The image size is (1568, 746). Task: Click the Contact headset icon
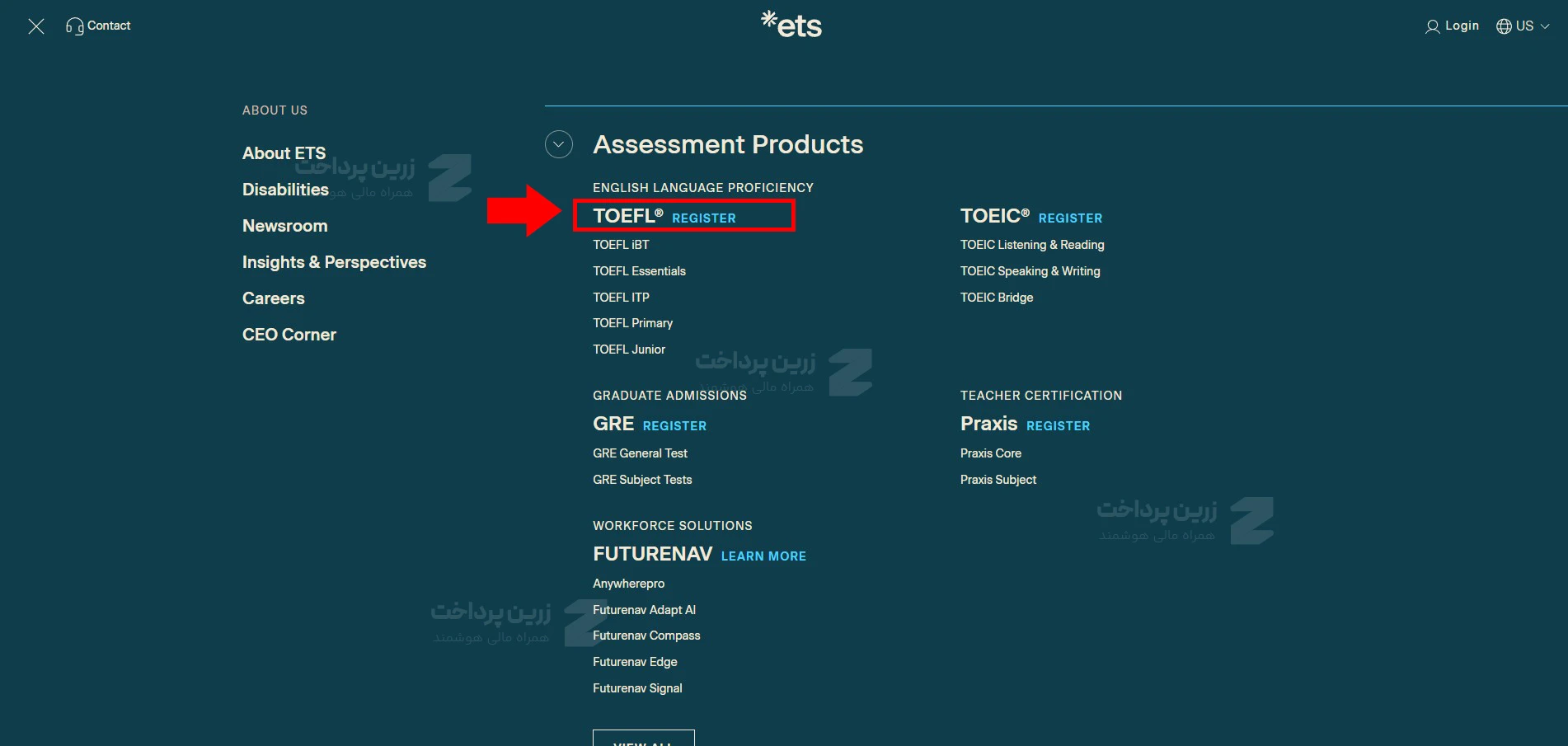[x=74, y=26]
